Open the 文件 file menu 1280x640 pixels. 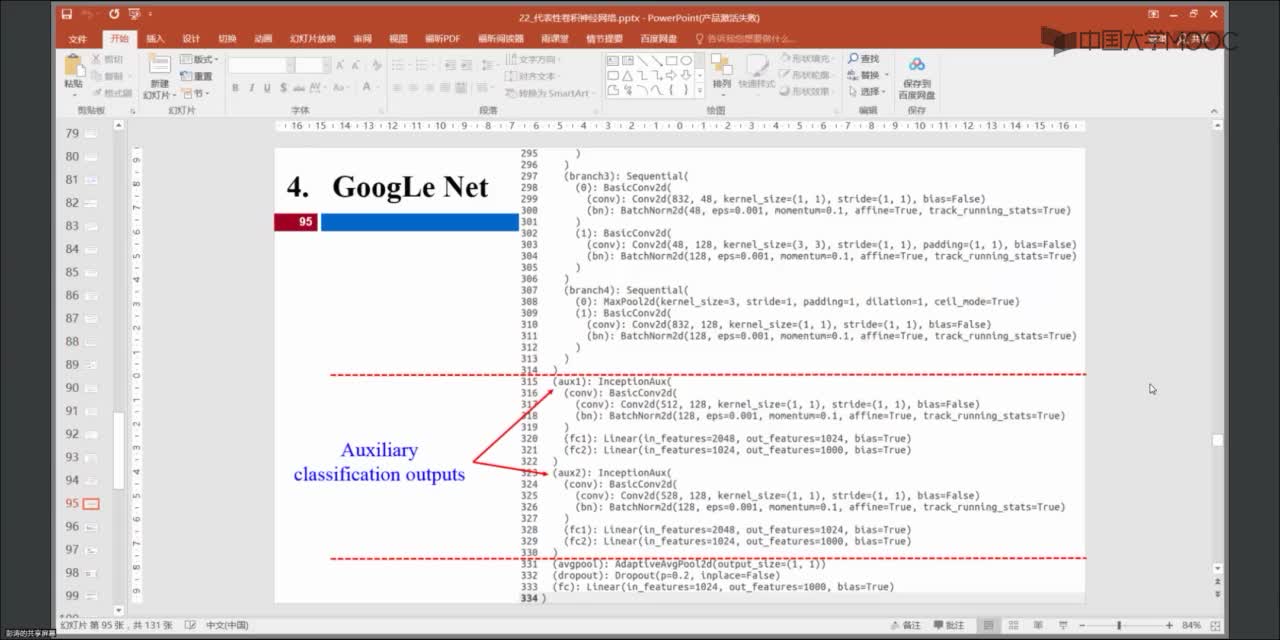[77, 39]
